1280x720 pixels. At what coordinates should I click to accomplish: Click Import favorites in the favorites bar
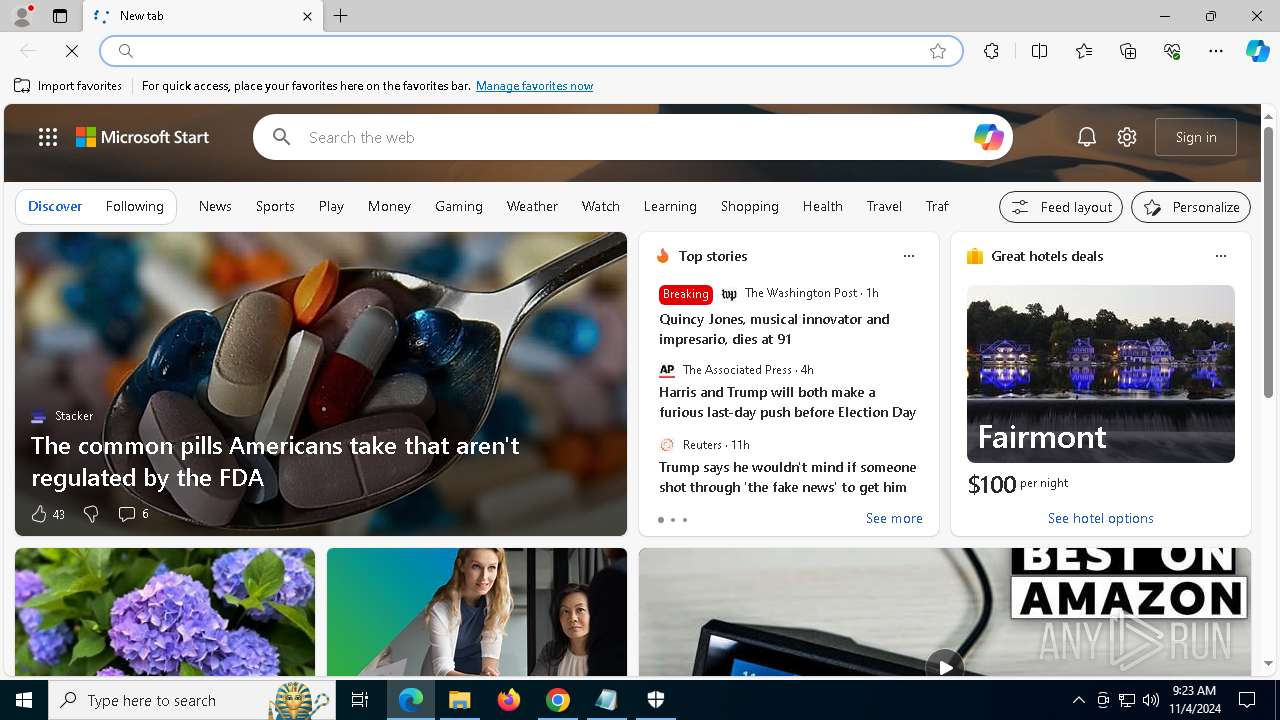68,86
